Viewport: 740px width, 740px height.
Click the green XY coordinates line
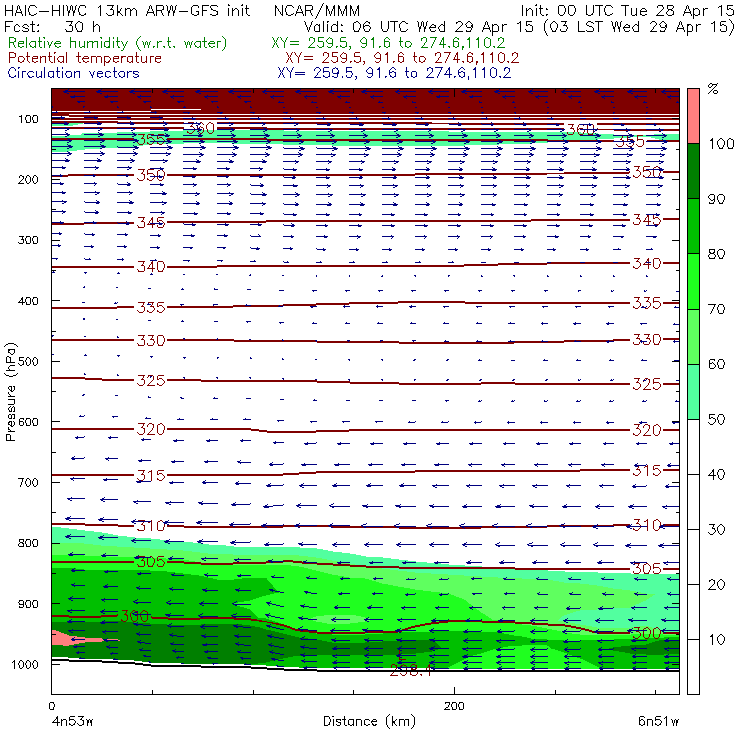coord(388,43)
